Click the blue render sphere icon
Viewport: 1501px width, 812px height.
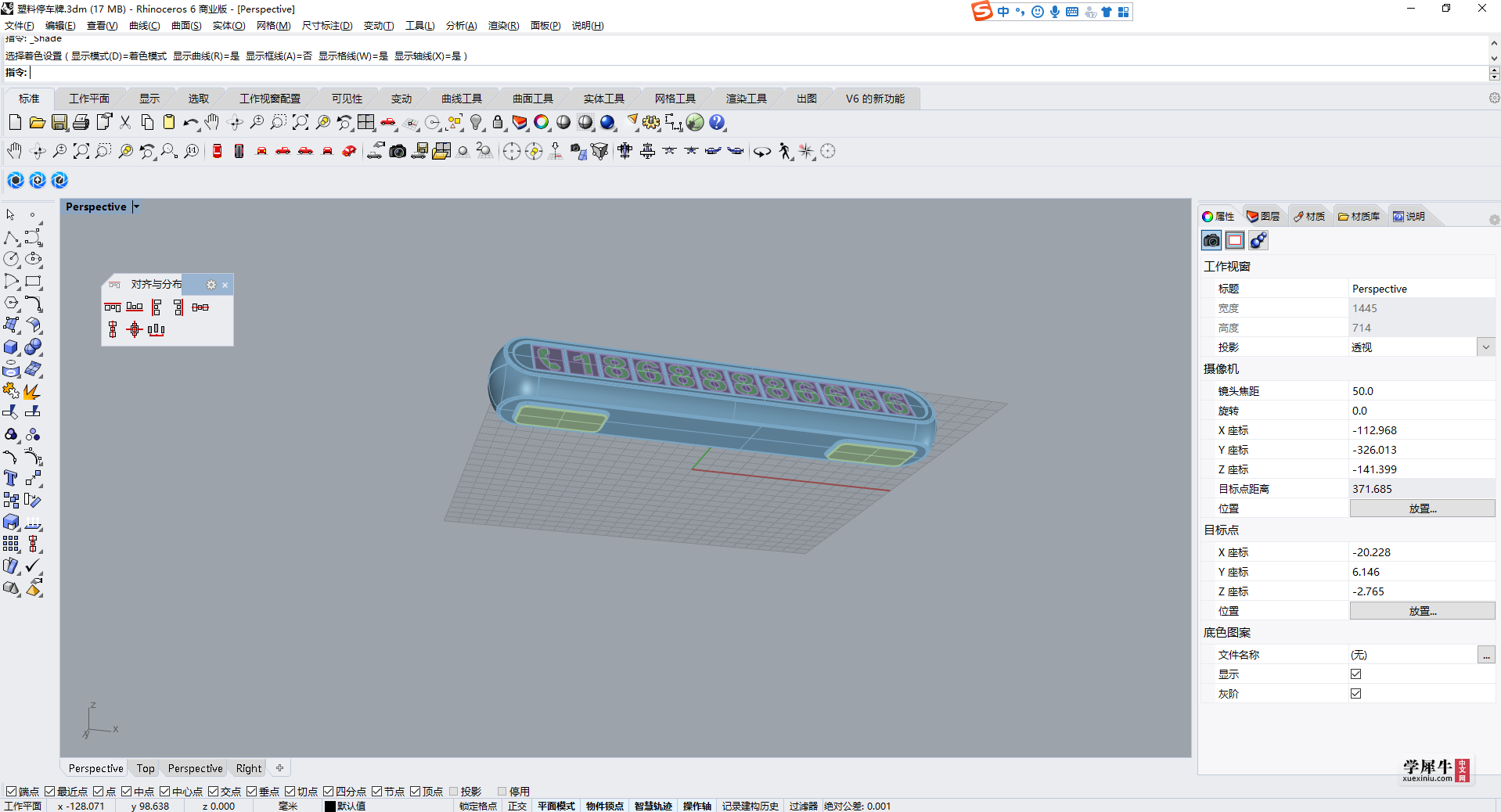(x=607, y=122)
